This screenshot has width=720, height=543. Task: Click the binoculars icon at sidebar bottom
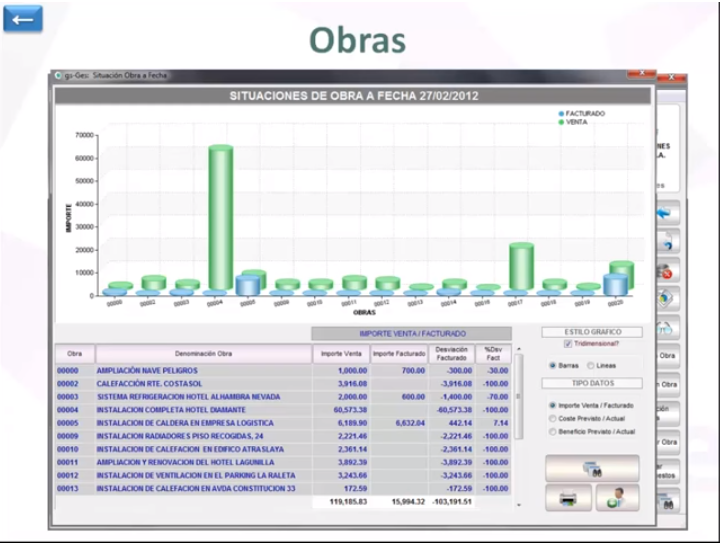coord(667,502)
